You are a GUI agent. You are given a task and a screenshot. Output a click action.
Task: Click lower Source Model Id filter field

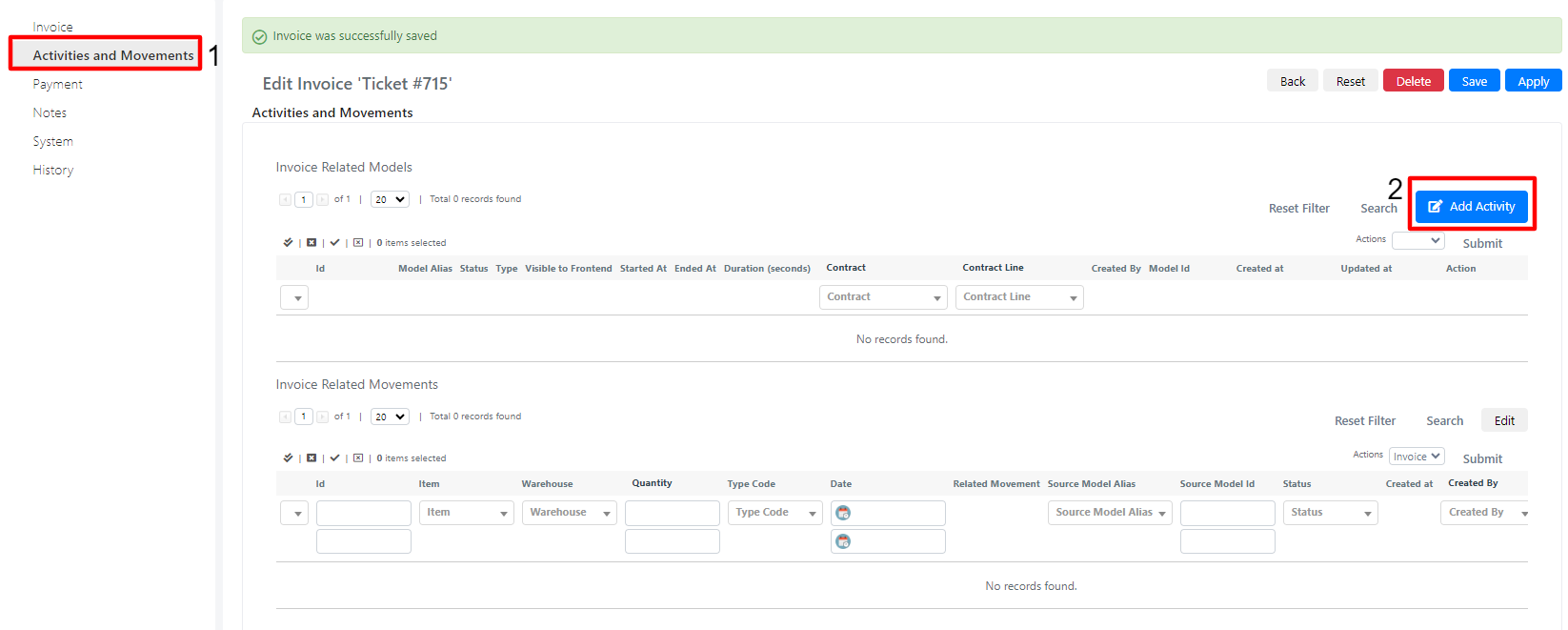pos(1228,541)
